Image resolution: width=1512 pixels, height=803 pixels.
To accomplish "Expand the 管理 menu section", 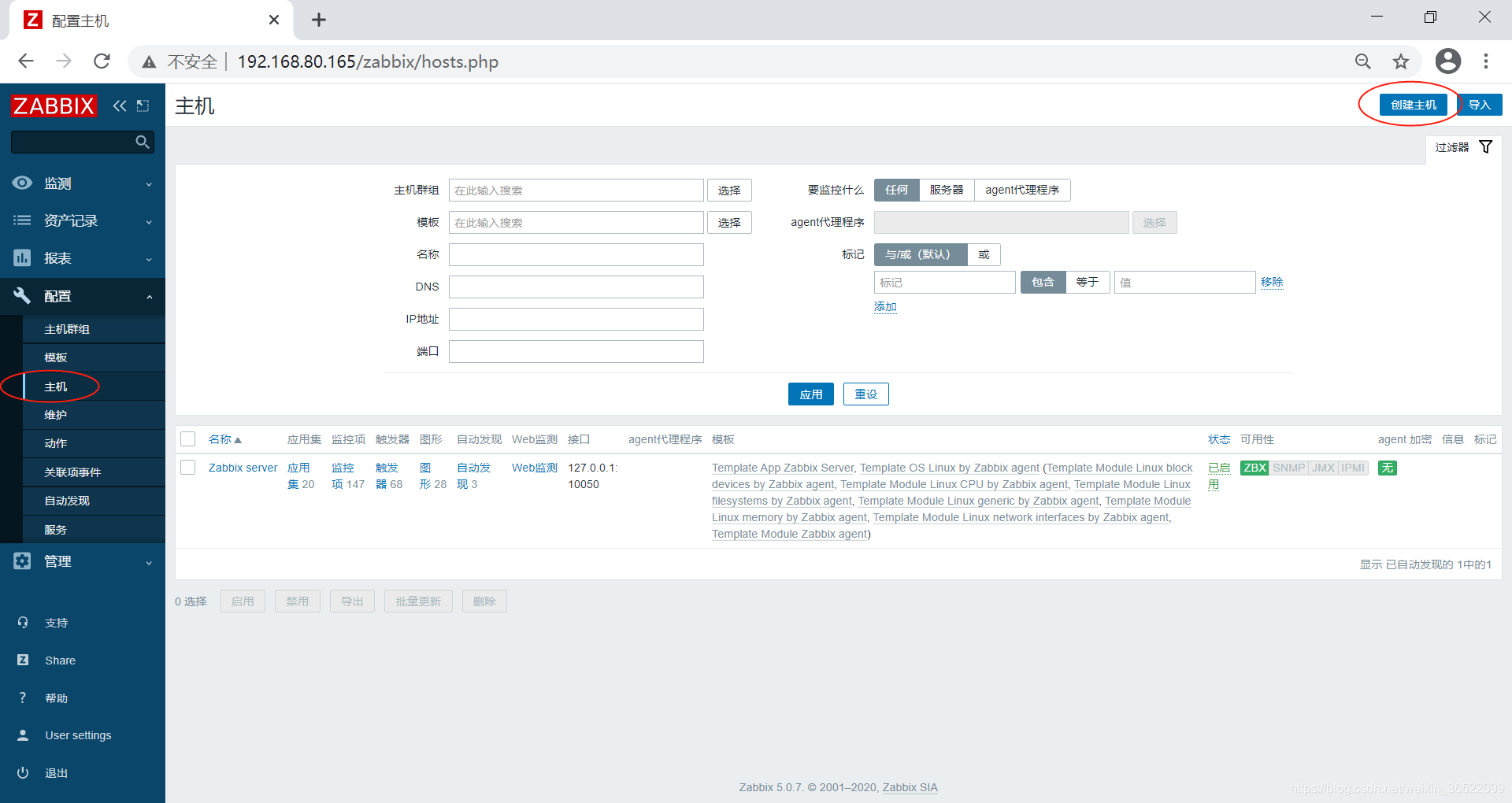I will (x=83, y=561).
